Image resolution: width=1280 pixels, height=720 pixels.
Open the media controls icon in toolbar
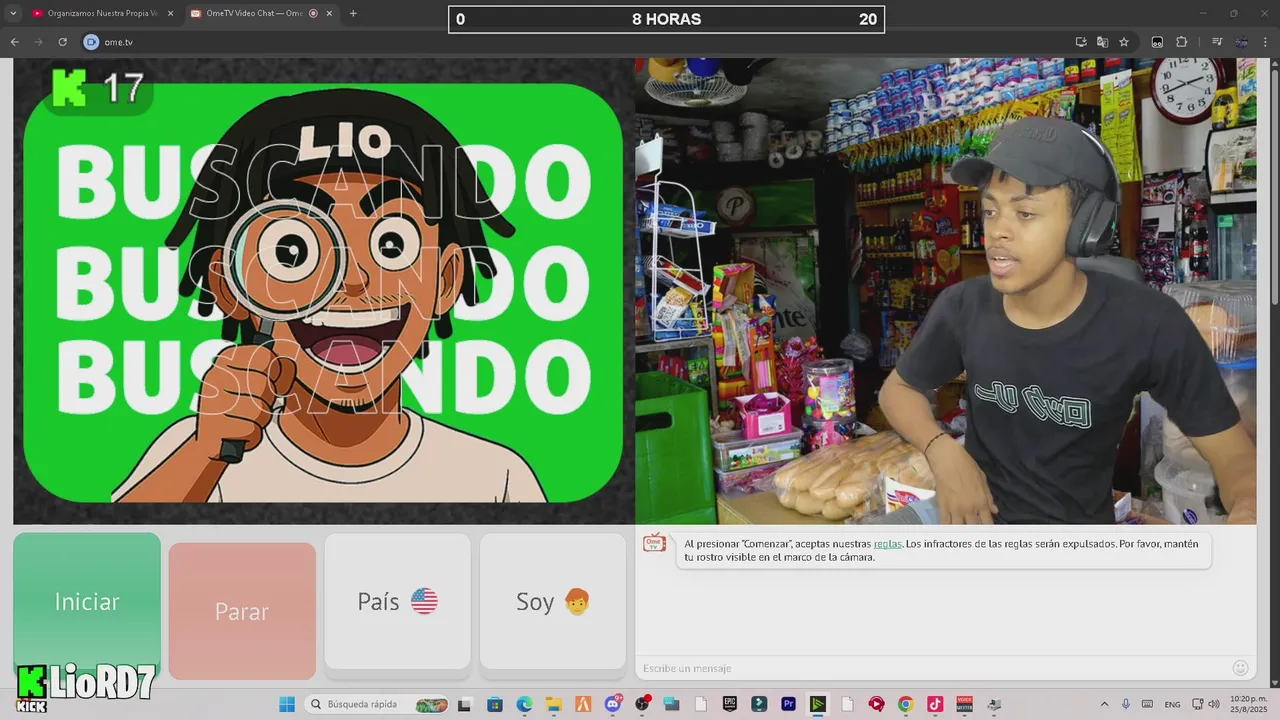[1217, 42]
